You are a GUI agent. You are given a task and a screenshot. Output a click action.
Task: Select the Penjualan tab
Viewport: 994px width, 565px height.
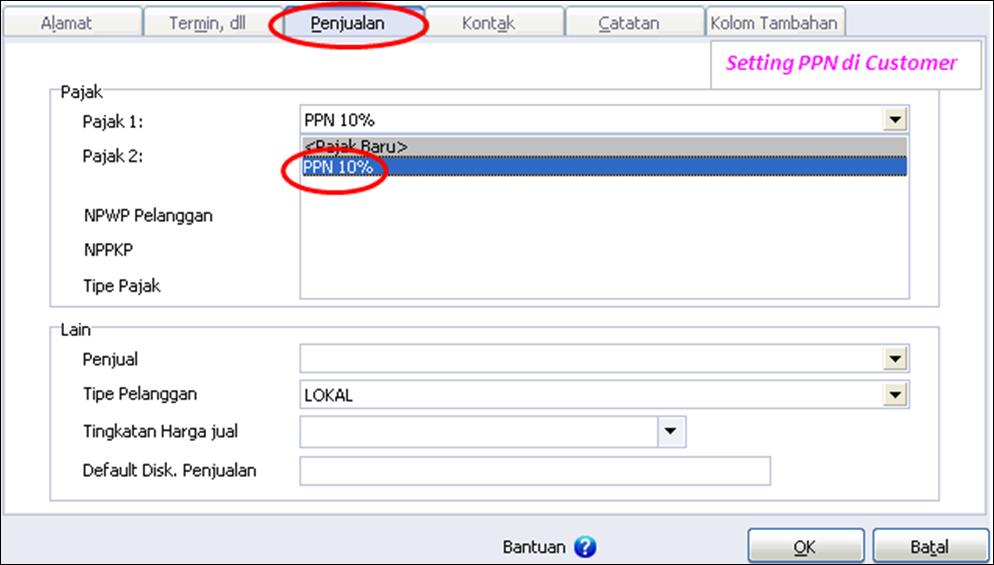353,23
